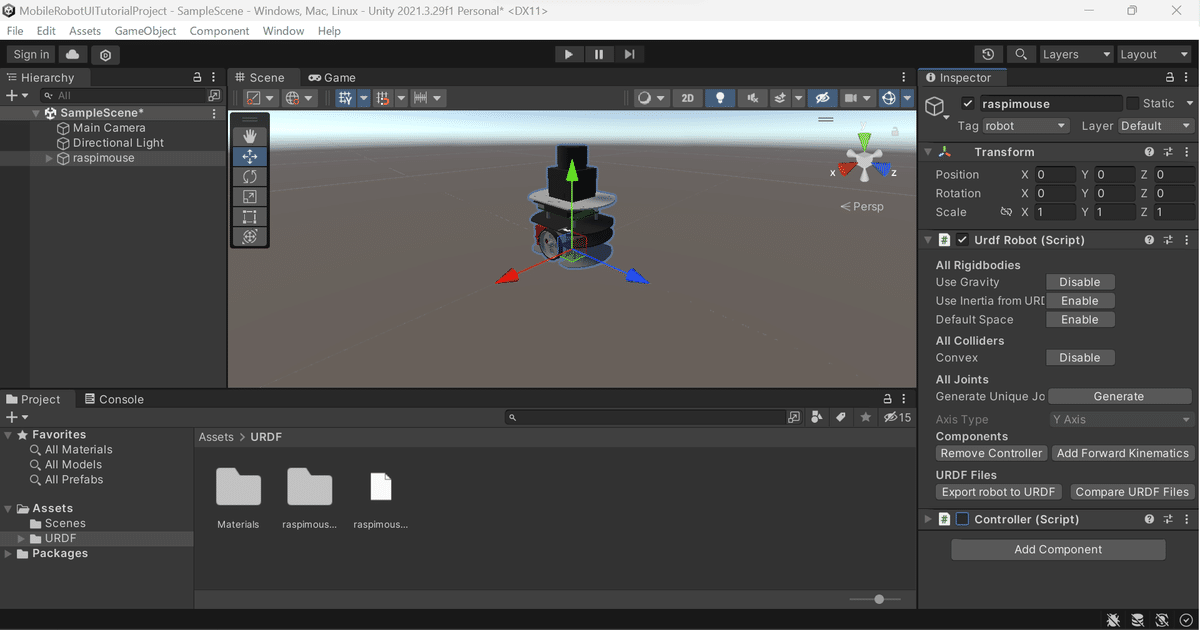Click the Favorites star icon in Project
This screenshot has height=630, width=1200.
click(866, 417)
